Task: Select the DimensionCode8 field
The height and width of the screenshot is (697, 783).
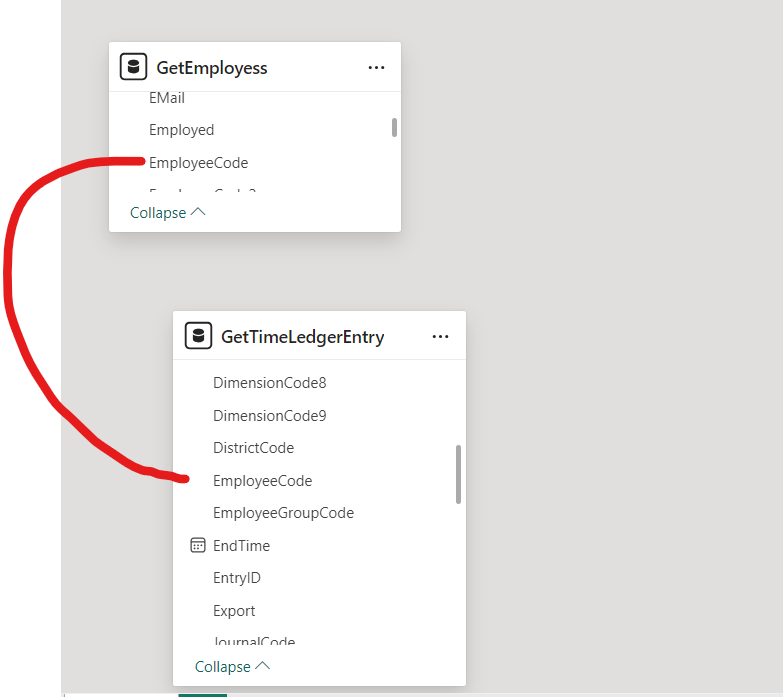Action: (x=270, y=383)
